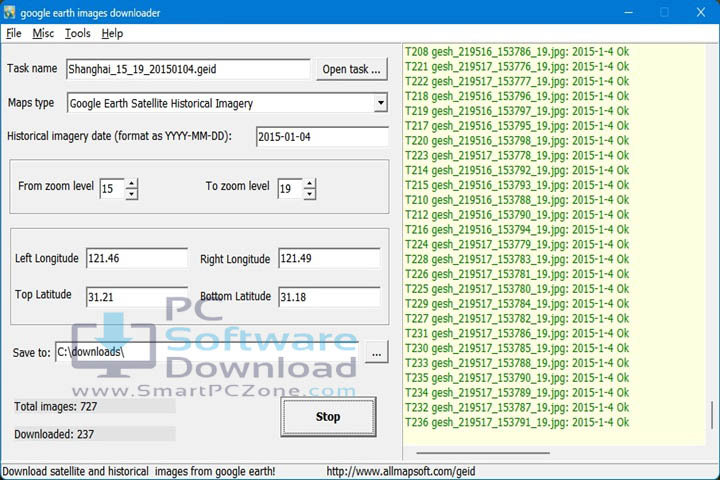This screenshot has width=720, height=480.
Task: Select log line T230 gesh_219517_153785_19.jpg
Action: pyautogui.click(x=517, y=348)
